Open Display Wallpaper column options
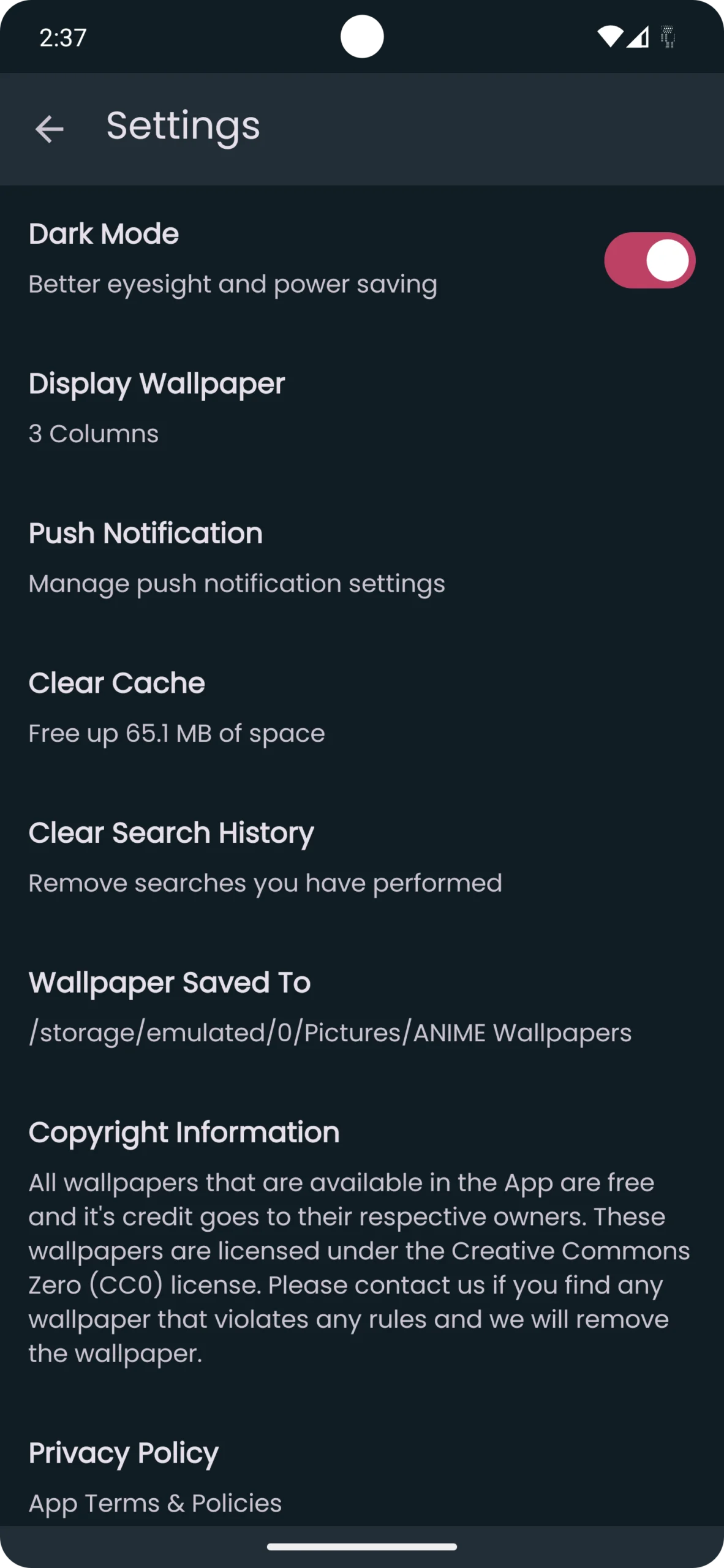 [157, 383]
